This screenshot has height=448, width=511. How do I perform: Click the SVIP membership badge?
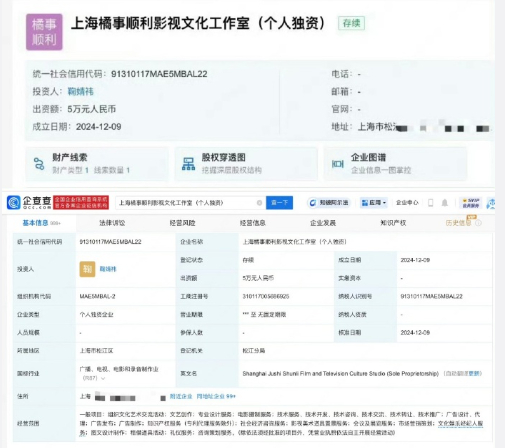click(470, 203)
